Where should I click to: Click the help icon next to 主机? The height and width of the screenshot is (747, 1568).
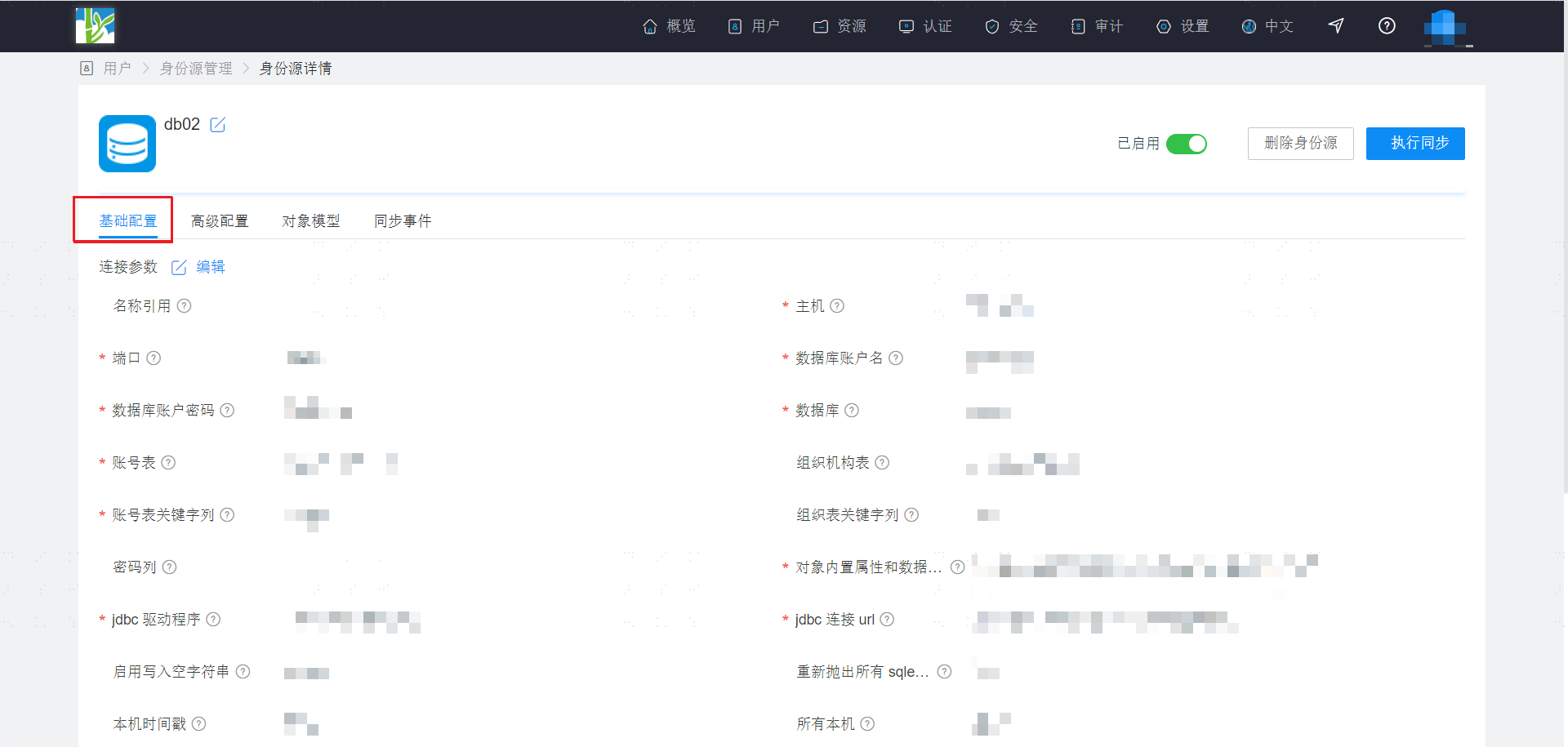click(x=837, y=306)
